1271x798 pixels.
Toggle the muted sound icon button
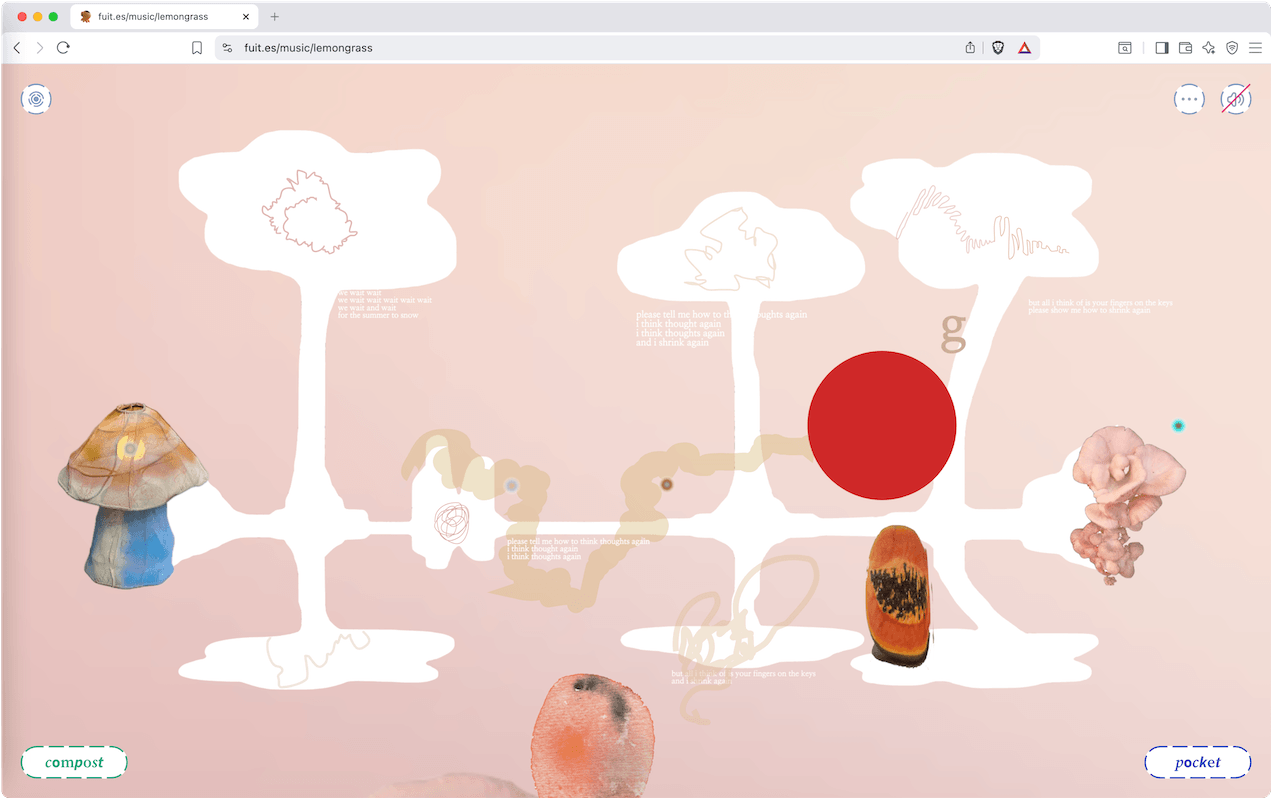click(x=1236, y=99)
